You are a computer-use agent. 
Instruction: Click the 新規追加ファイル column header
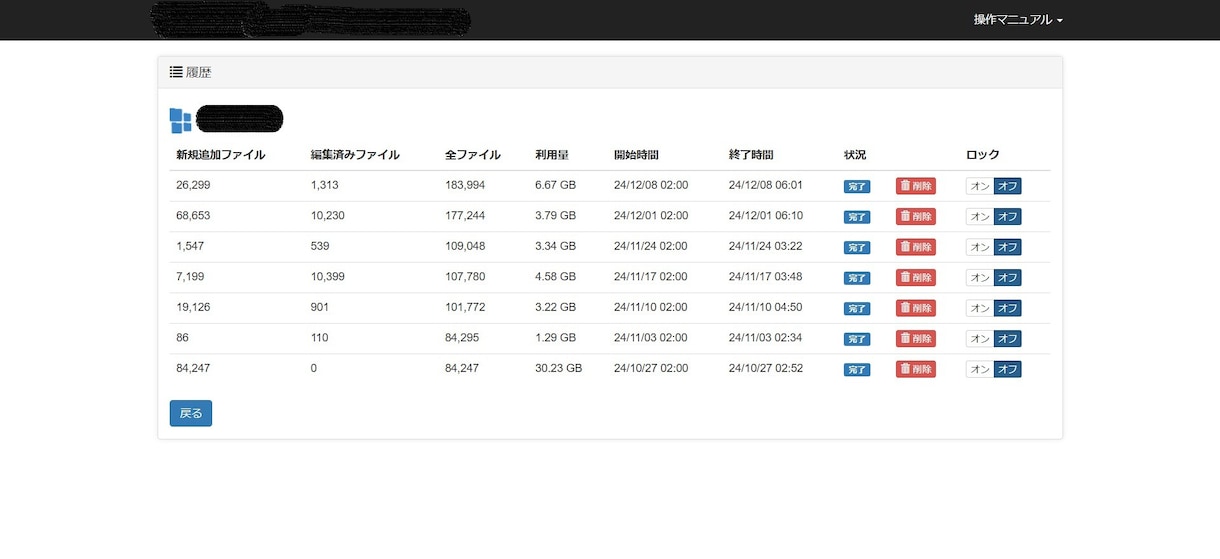221,155
